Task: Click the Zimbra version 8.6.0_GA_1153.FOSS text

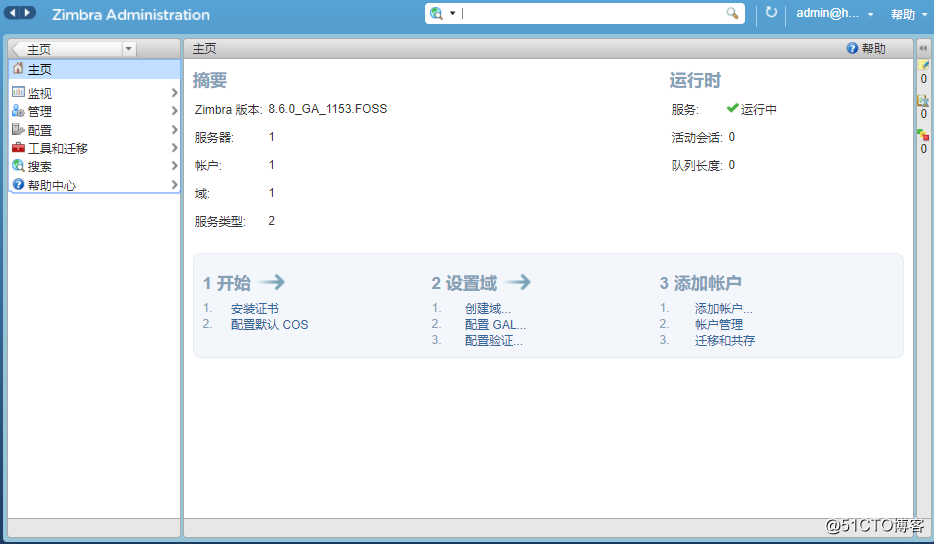Action: [x=328, y=109]
